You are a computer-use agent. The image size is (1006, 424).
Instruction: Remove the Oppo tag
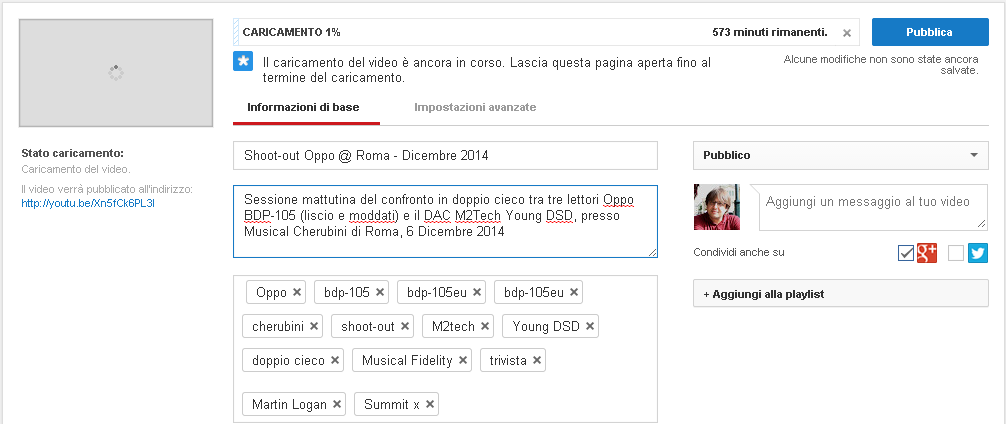coord(297,293)
